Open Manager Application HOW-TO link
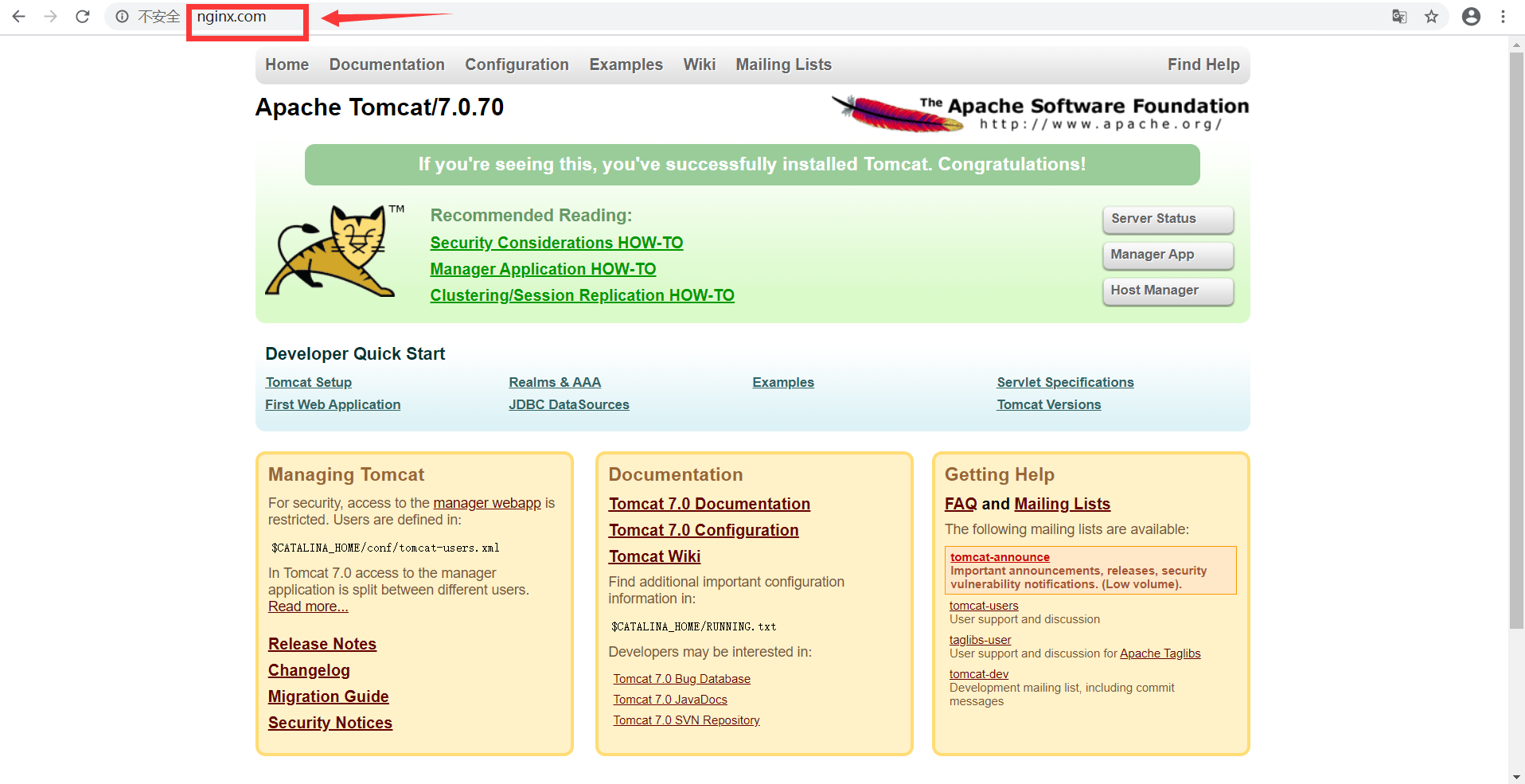This screenshot has height=784, width=1525. point(543,269)
